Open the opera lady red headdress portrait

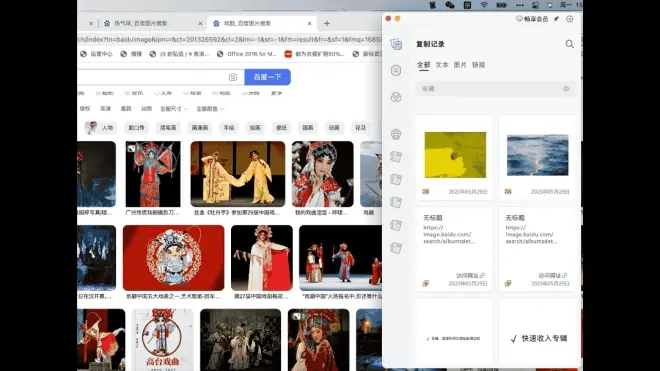(322, 174)
